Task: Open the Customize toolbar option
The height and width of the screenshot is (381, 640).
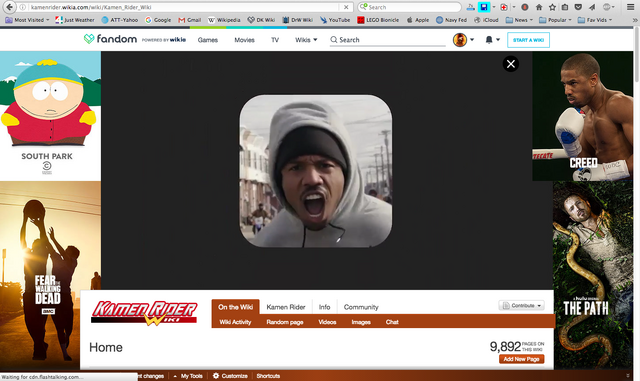Action: click(x=230, y=376)
